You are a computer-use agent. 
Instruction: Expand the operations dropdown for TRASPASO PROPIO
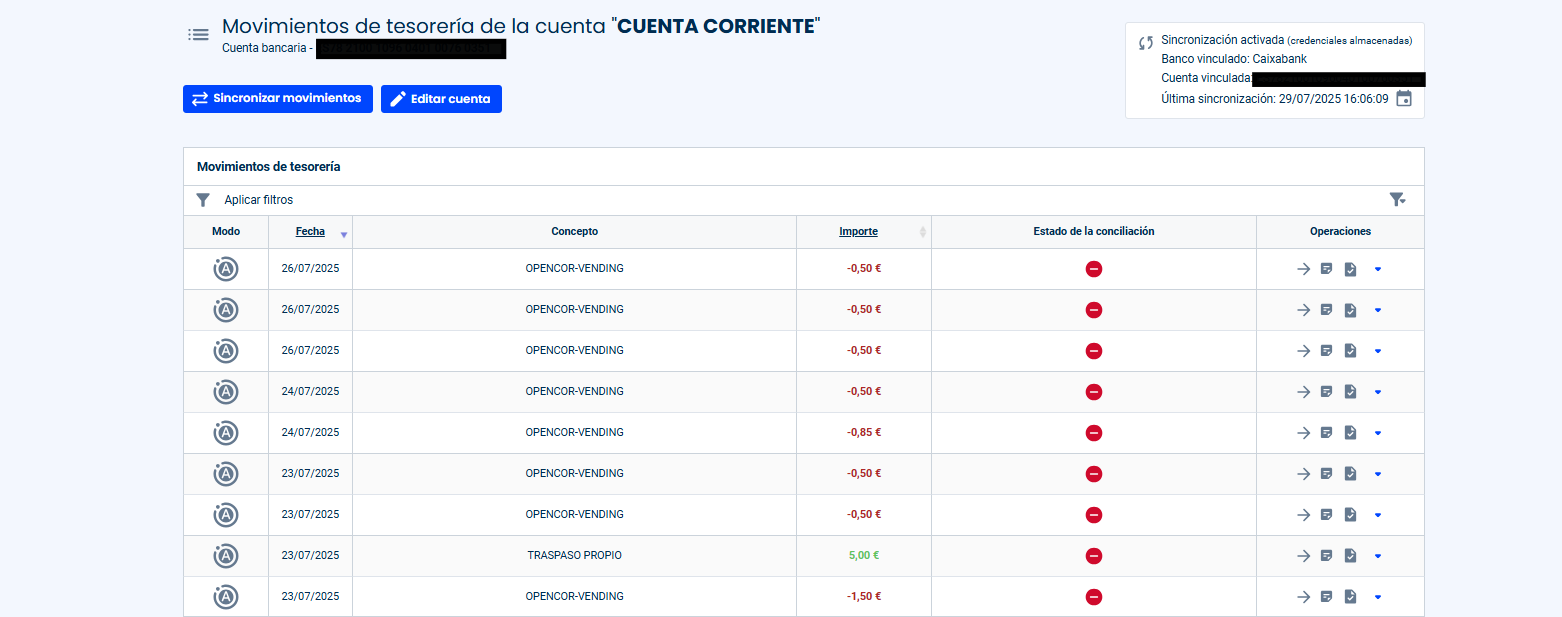(1378, 556)
